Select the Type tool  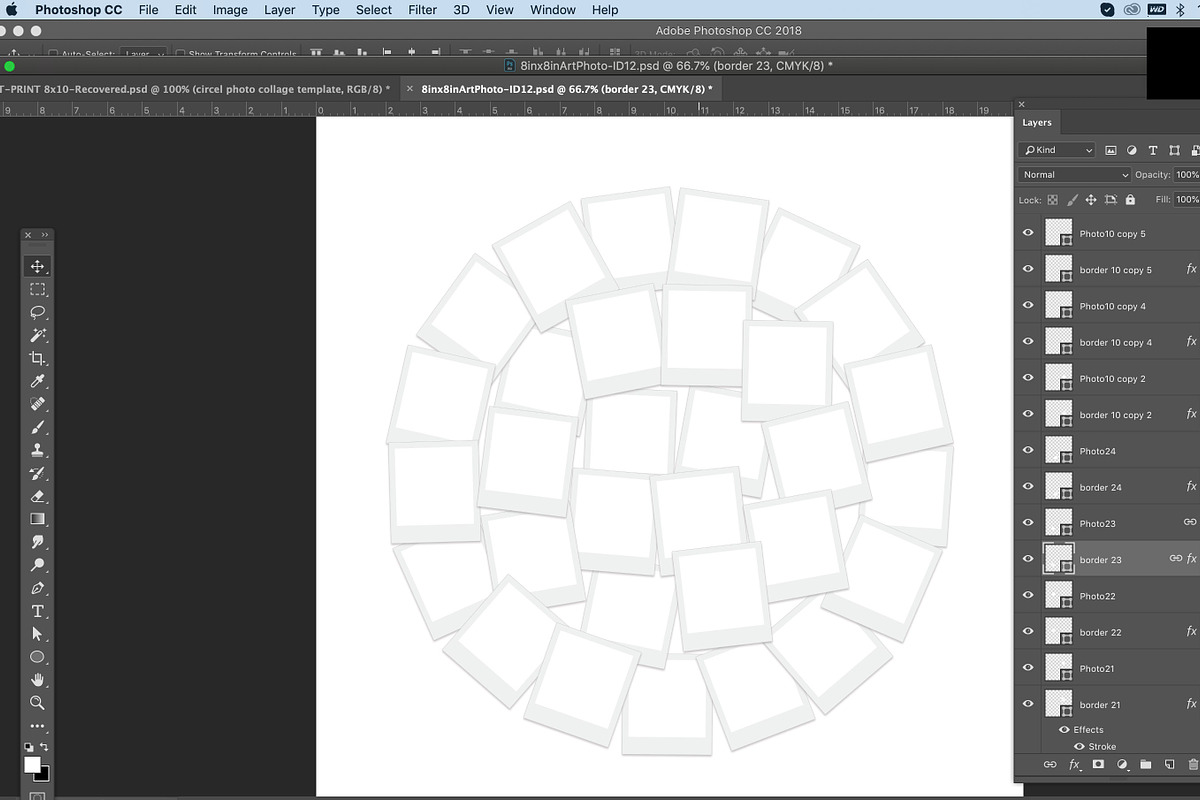(x=38, y=612)
